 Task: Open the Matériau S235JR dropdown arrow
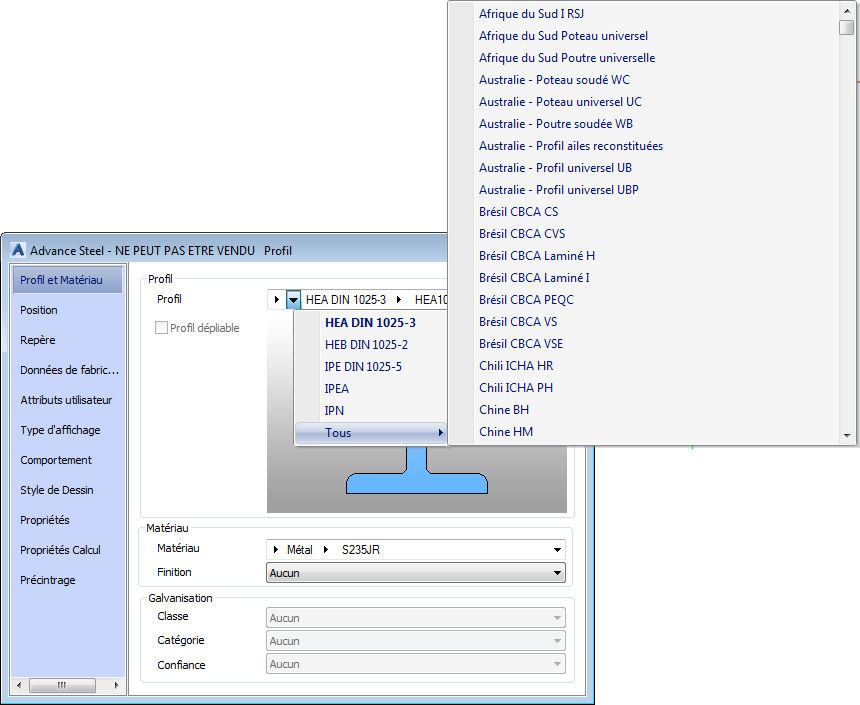(x=557, y=550)
